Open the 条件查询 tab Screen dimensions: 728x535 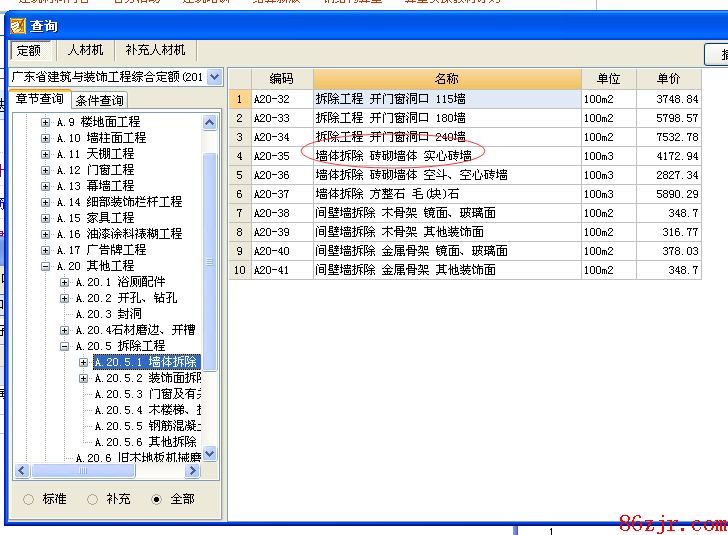tap(100, 100)
